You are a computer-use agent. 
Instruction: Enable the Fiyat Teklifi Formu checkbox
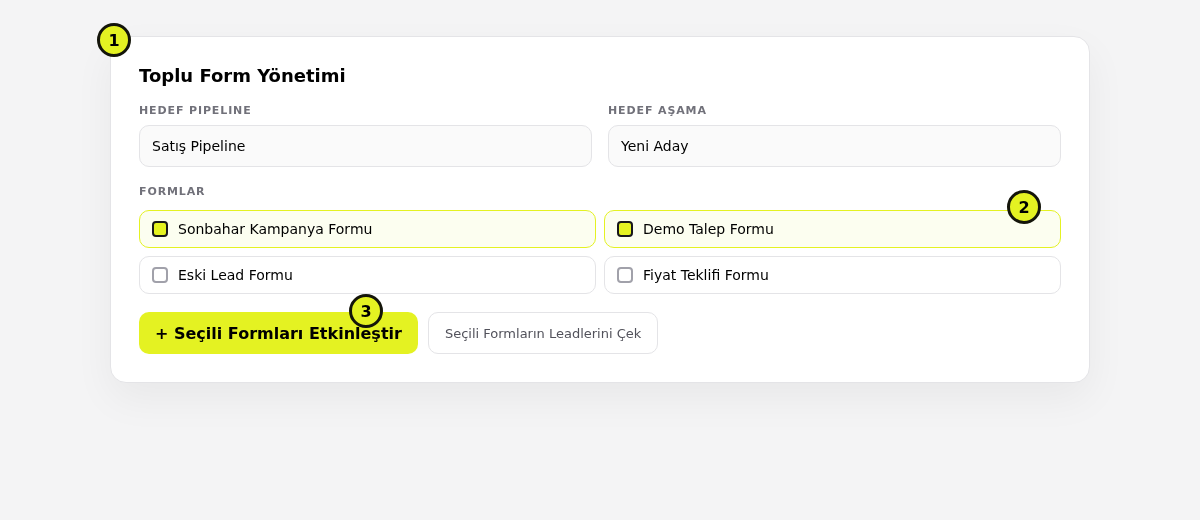[x=625, y=275]
